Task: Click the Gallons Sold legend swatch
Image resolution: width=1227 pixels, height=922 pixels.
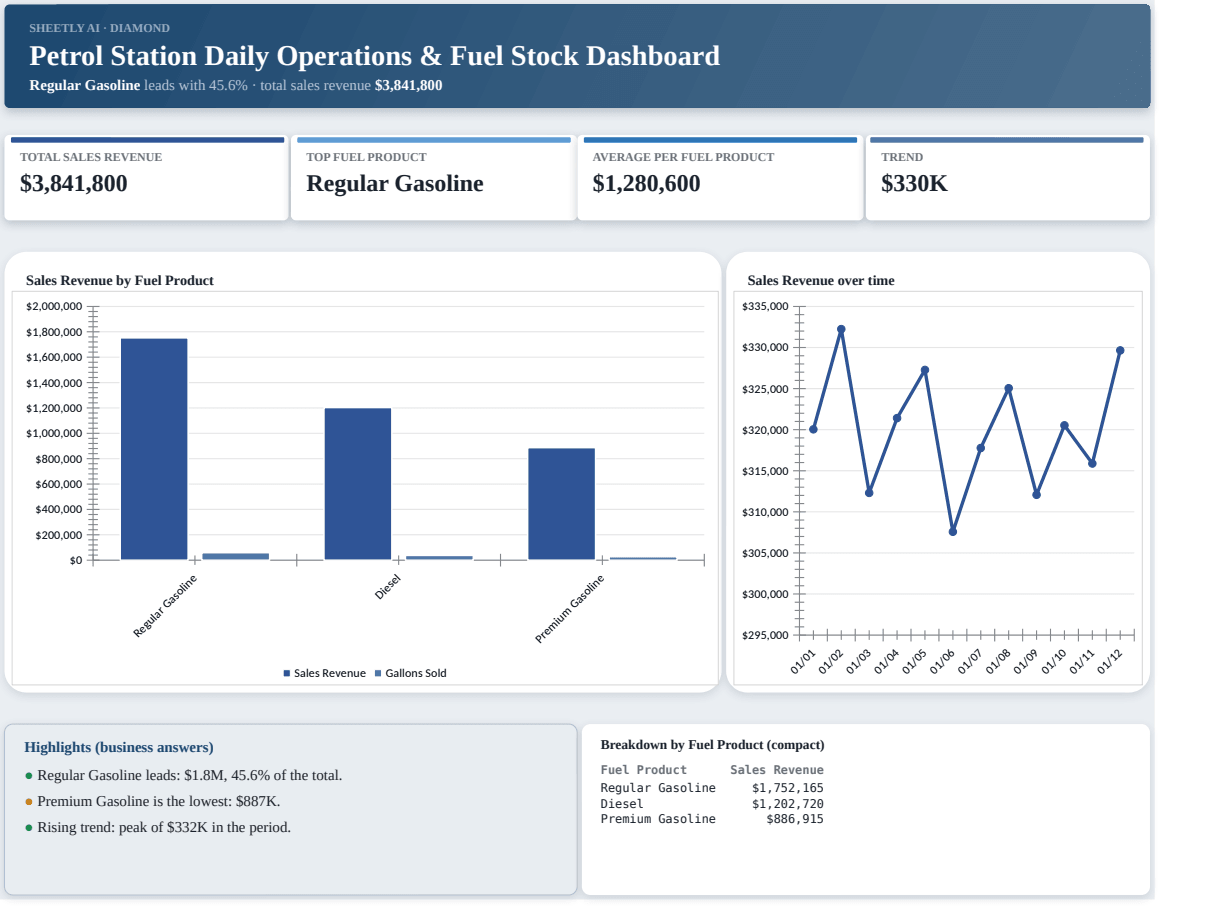Action: 378,673
